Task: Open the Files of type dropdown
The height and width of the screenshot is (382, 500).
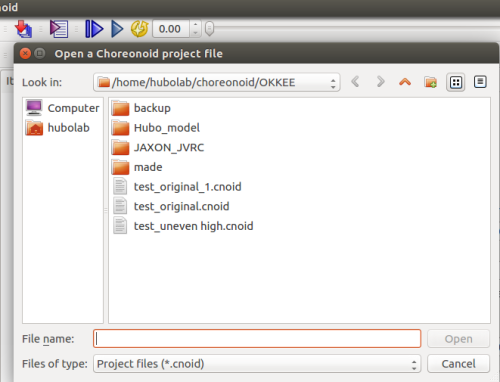Action: pyautogui.click(x=257, y=364)
